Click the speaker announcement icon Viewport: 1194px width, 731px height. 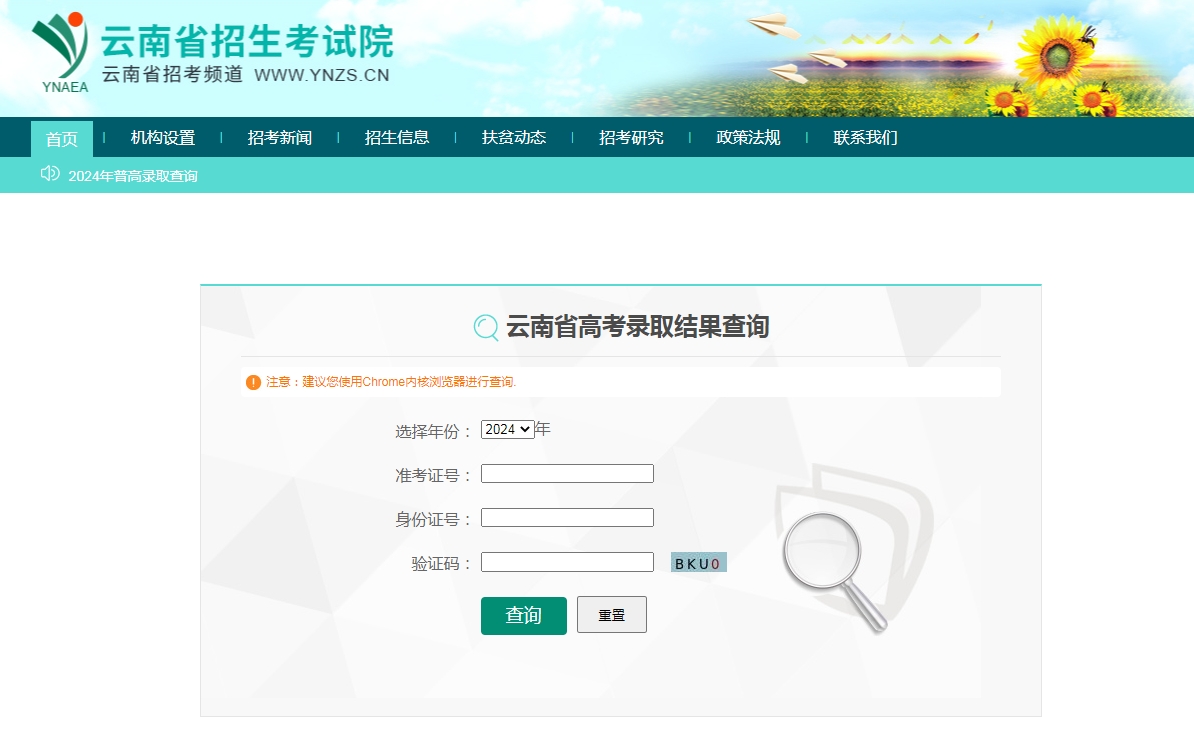pyautogui.click(x=50, y=174)
